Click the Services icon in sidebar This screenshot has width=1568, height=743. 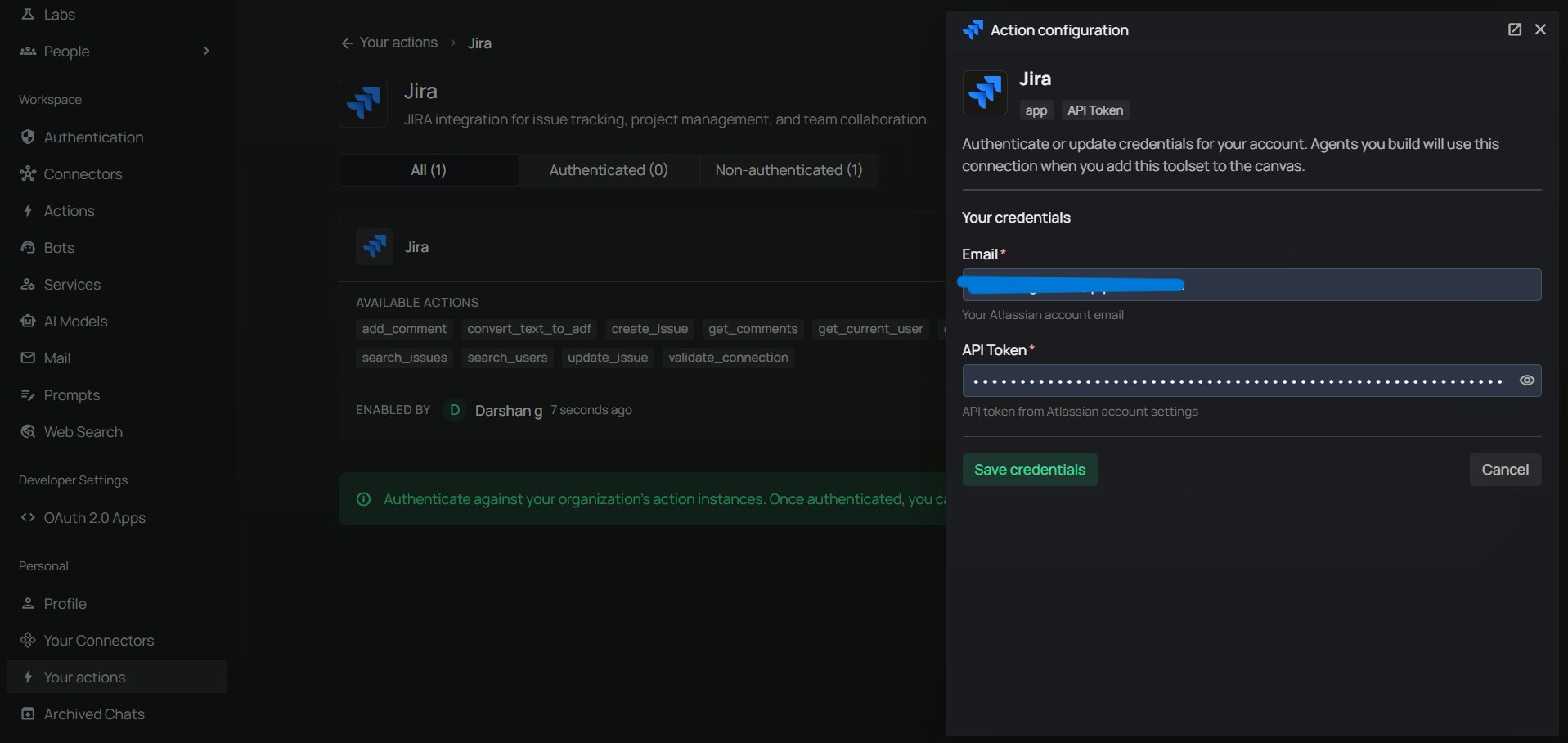(28, 284)
